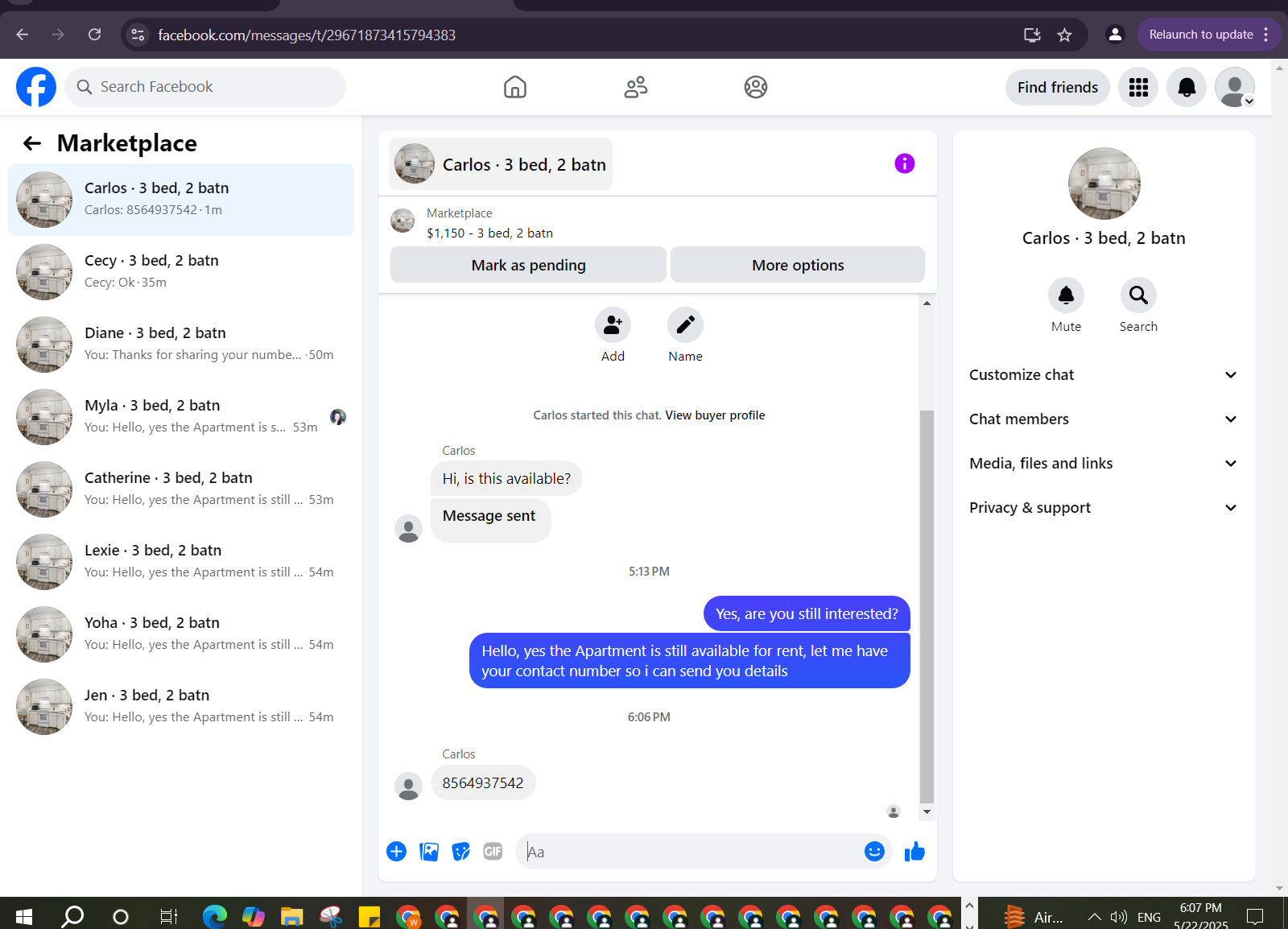Click the chat scrollbar up arrow
1288x929 pixels.
(927, 303)
